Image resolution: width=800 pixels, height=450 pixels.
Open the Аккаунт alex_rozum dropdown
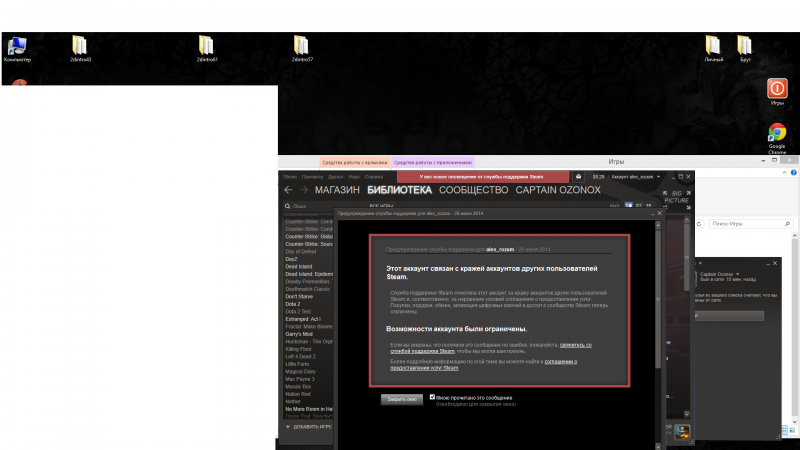pos(636,177)
